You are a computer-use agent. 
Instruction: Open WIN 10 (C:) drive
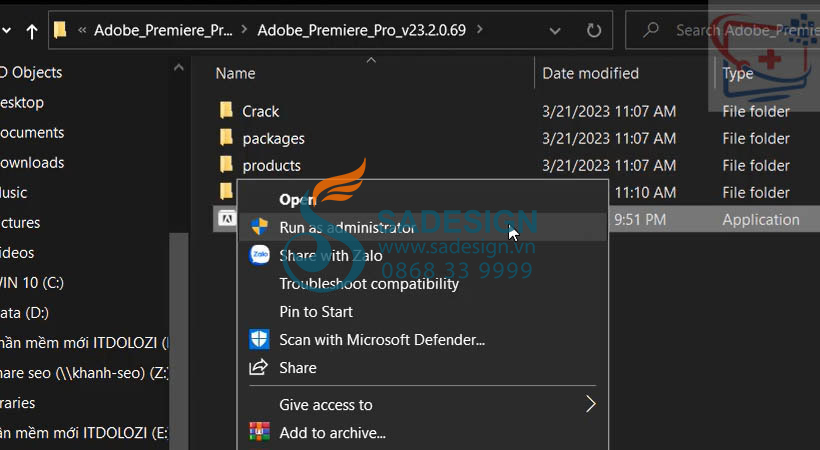[x=32, y=283]
